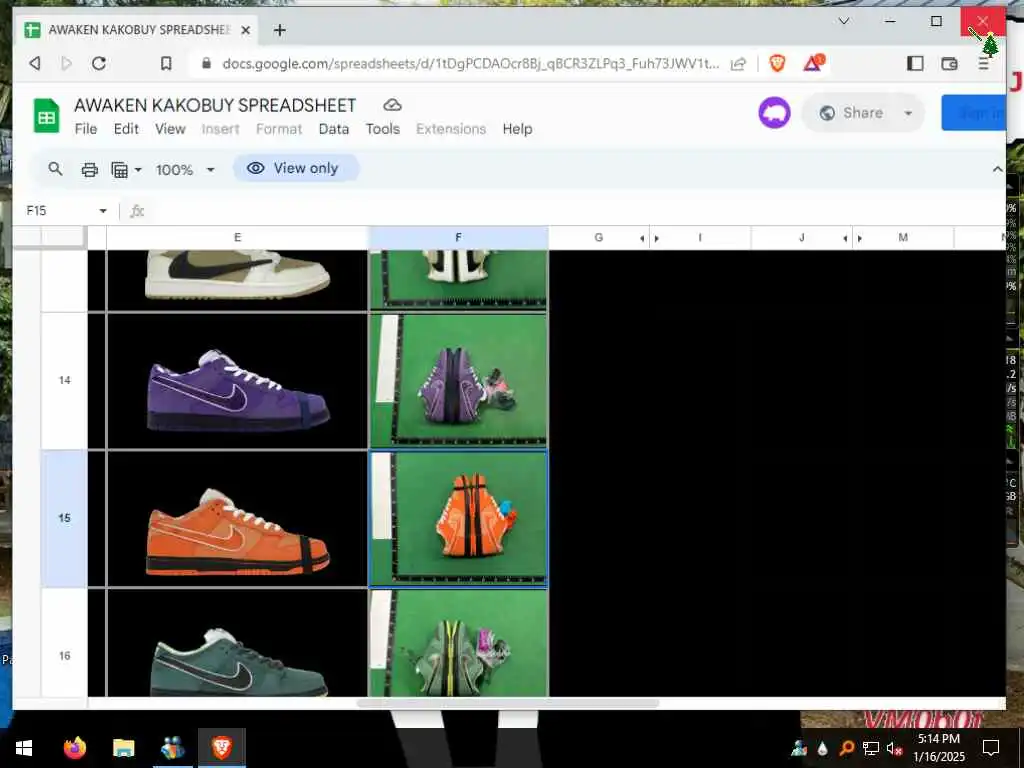Open the tab search down chevron
The image size is (1024, 768).
[x=844, y=21]
